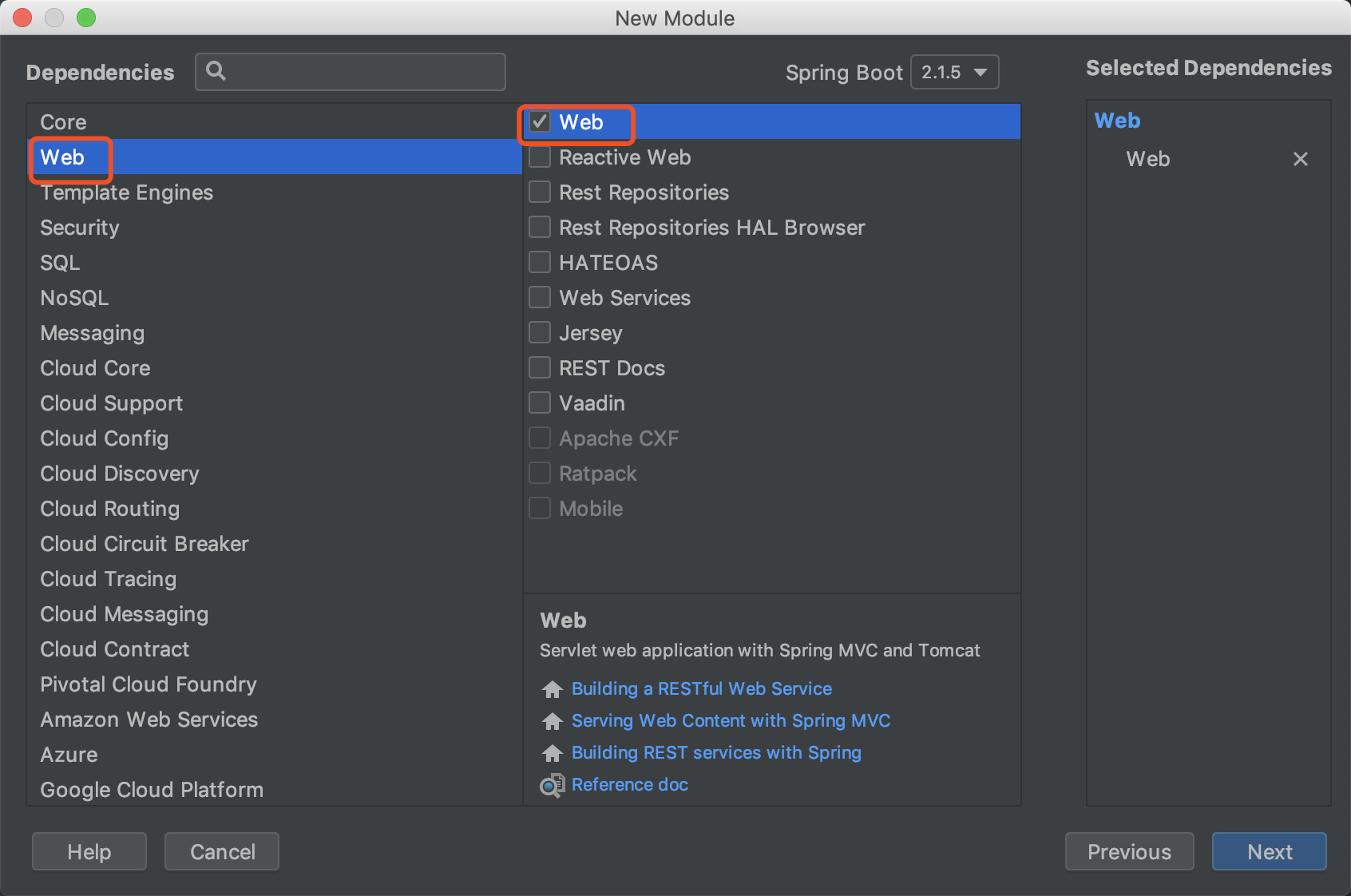Click the Cancel button
Image resolution: width=1351 pixels, height=896 pixels.
(222, 851)
